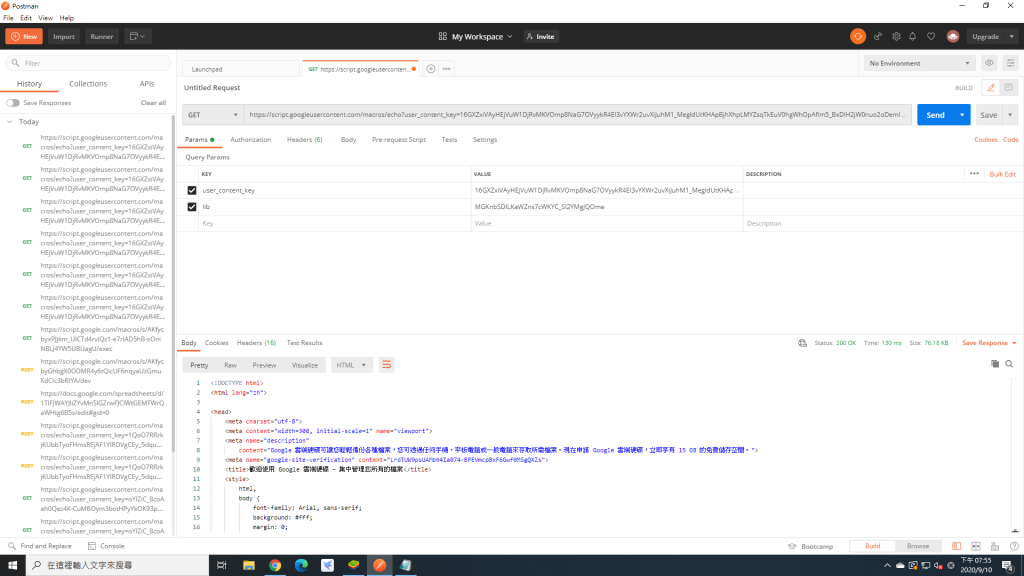Open the My Workspace dropdown
Screen dimensions: 1024x576
475,37
